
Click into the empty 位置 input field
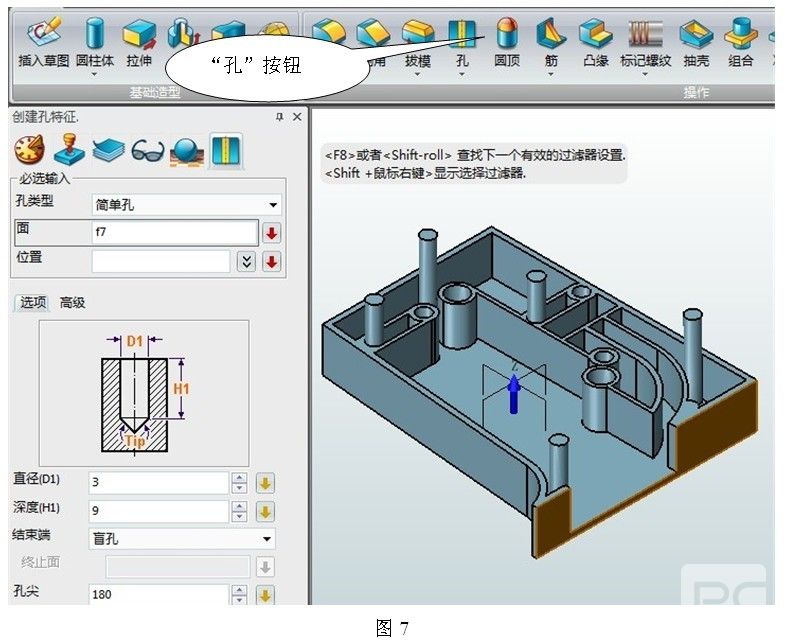point(161,262)
